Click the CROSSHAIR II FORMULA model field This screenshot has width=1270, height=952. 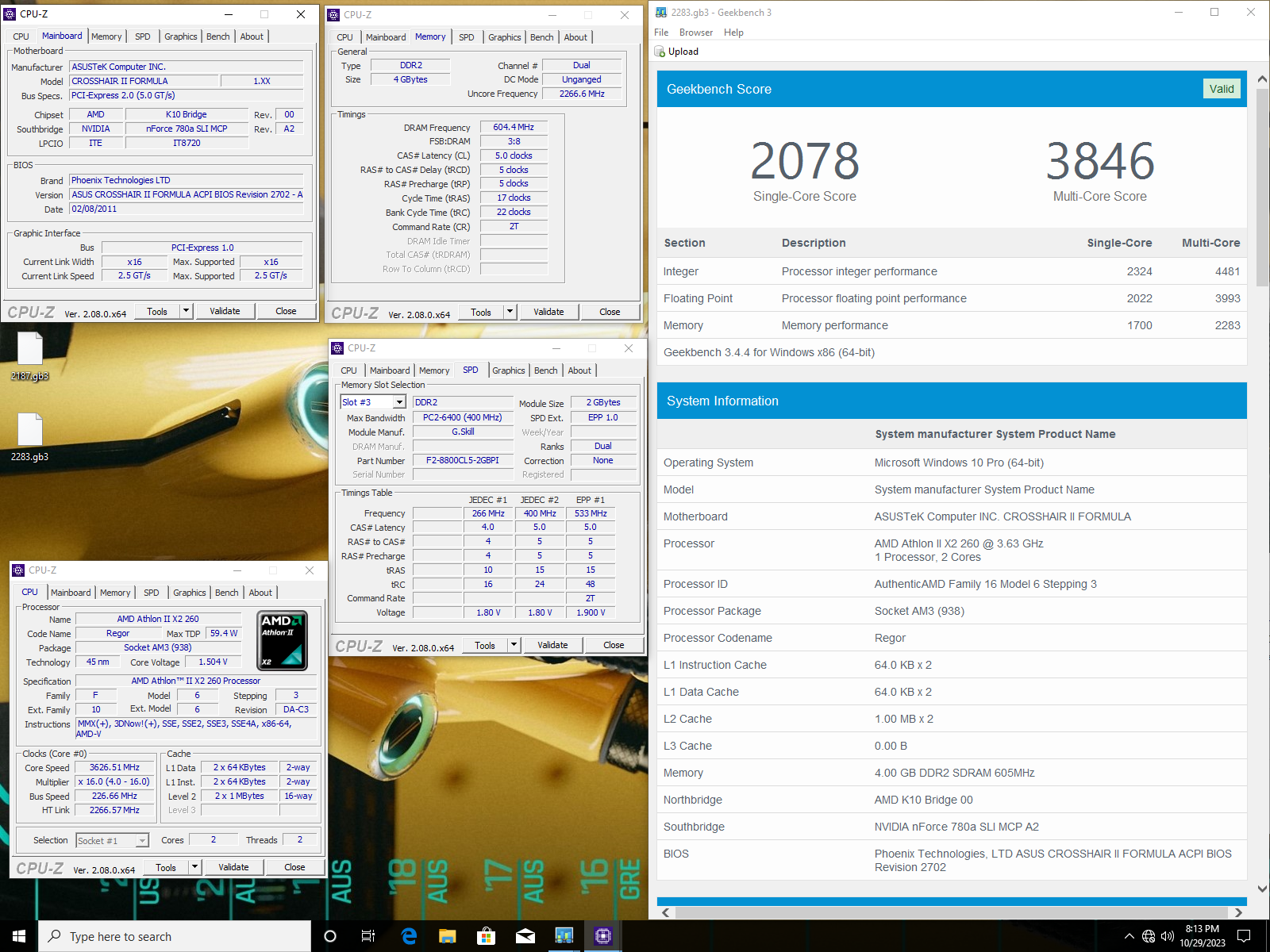(144, 81)
